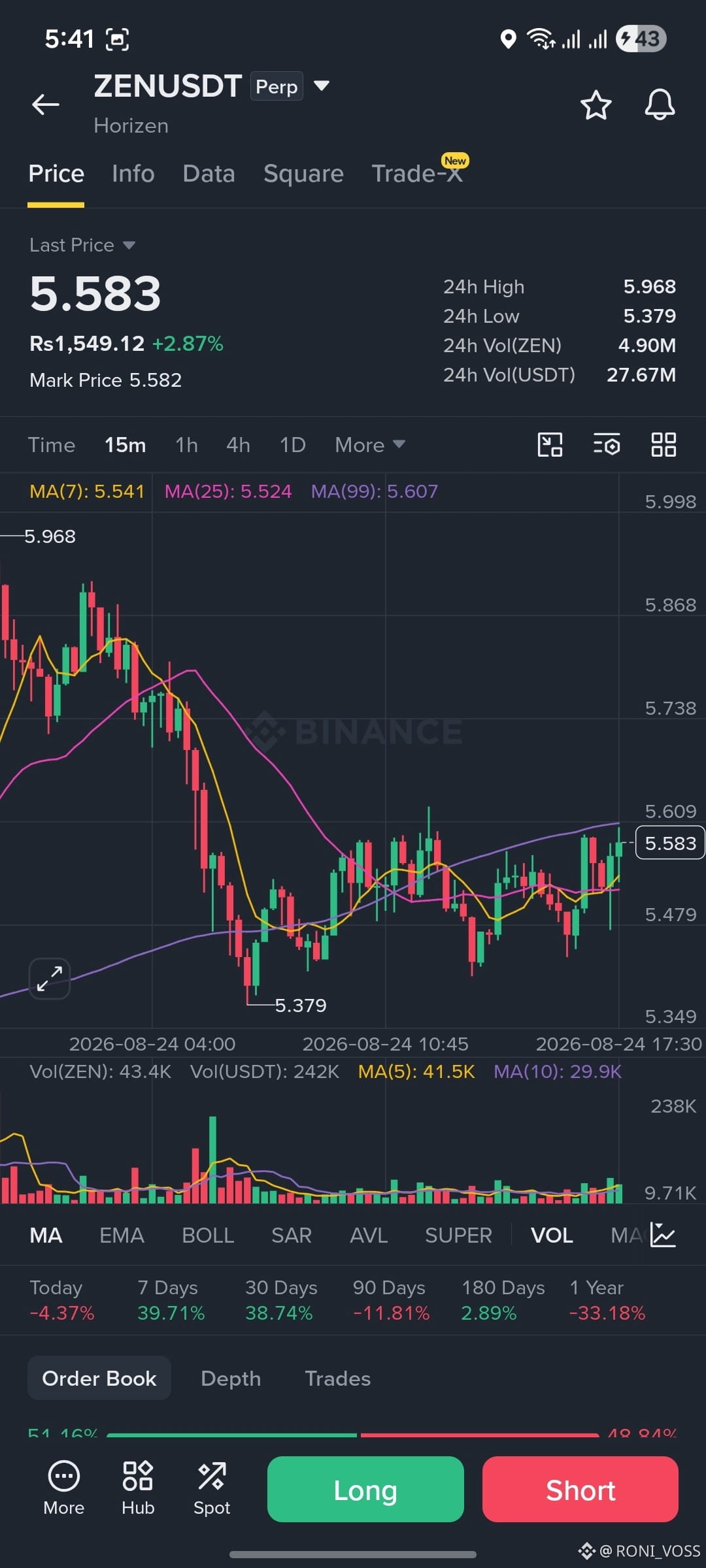Open the More timeframes dropdown
The width and height of the screenshot is (706, 1568).
coord(370,445)
